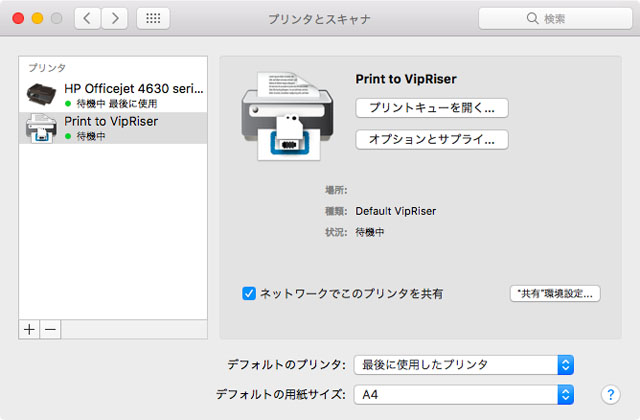Select Print to VipRiser in printer list
This screenshot has height=420, width=640.
[113, 128]
